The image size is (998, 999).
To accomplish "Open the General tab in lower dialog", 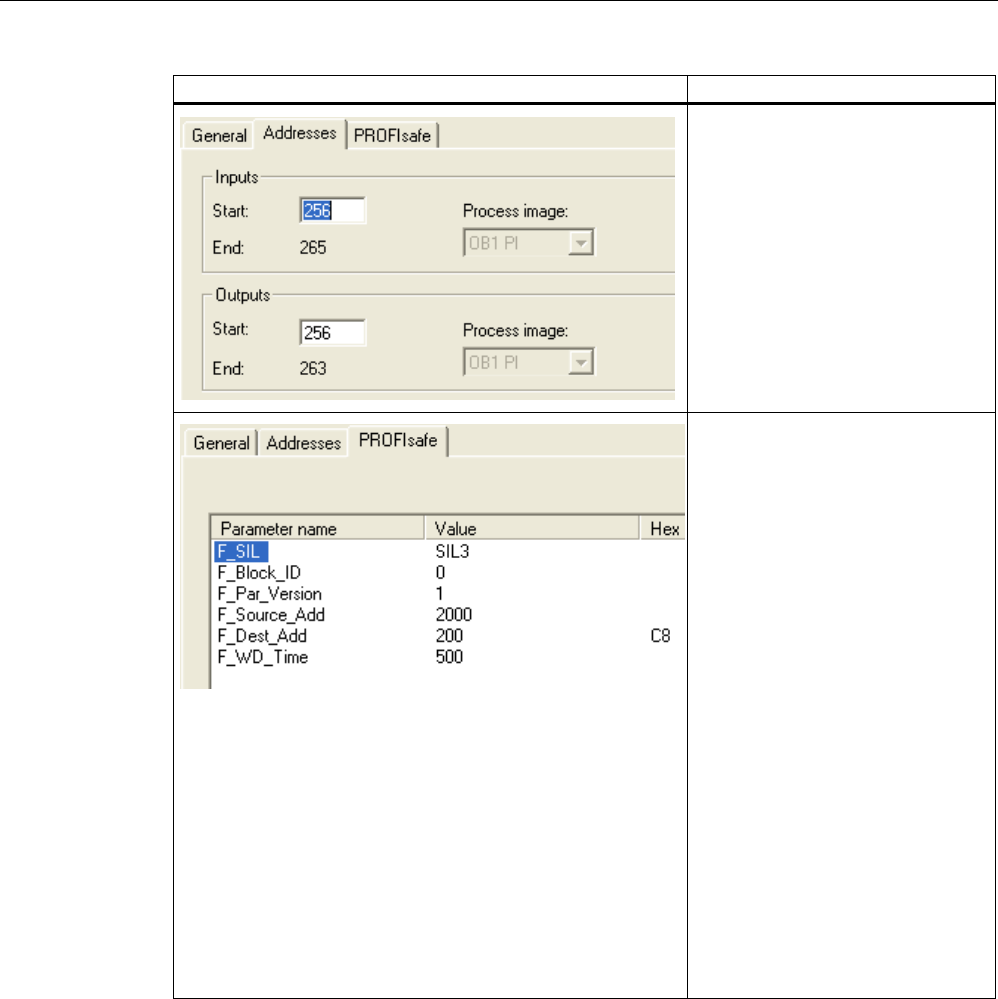I will pyautogui.click(x=221, y=443).
